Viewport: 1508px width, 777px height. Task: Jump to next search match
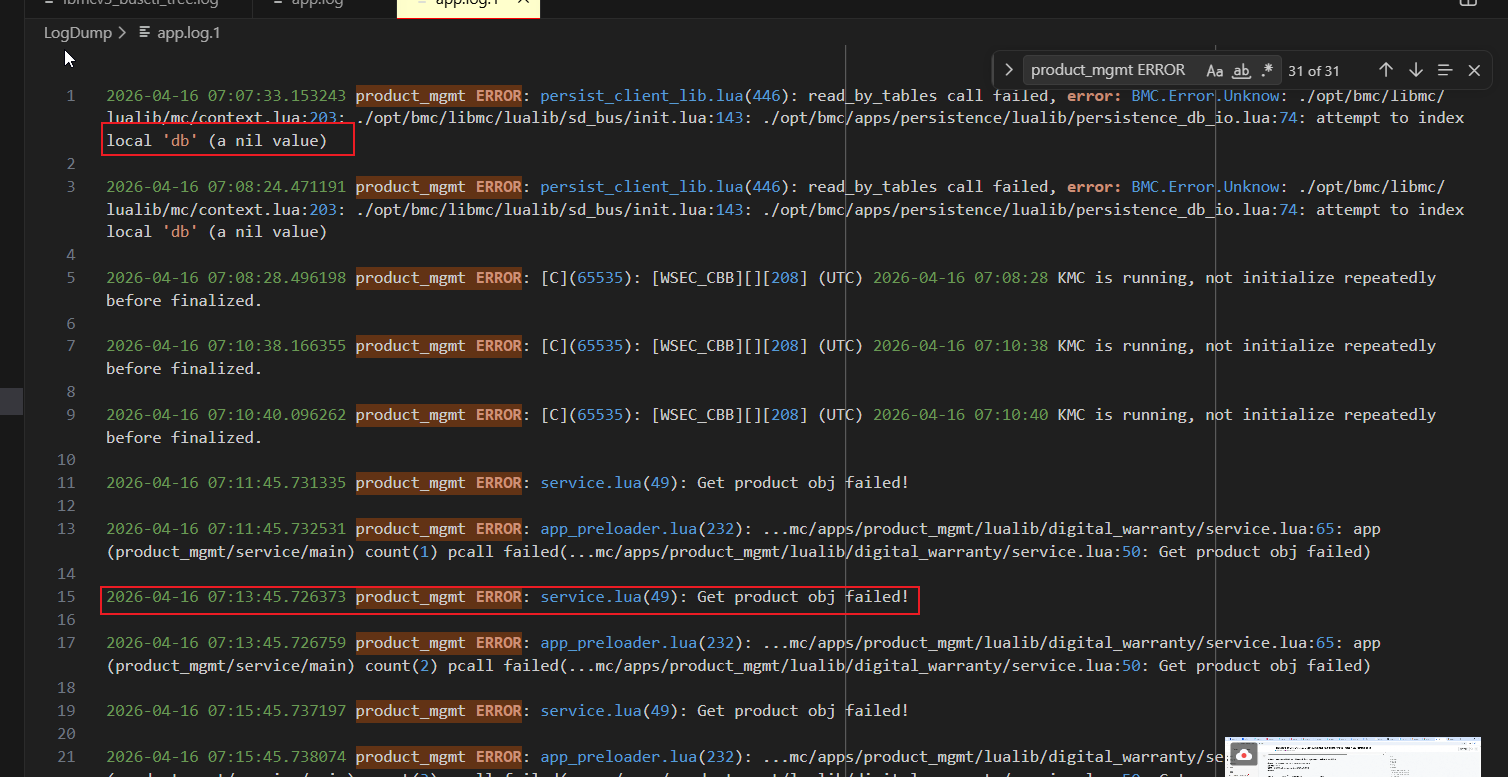[1415, 70]
